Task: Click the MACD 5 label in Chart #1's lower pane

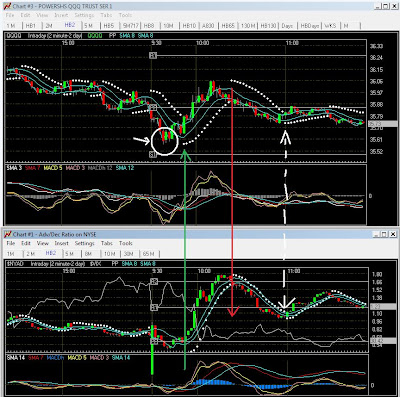Action: 77,358
